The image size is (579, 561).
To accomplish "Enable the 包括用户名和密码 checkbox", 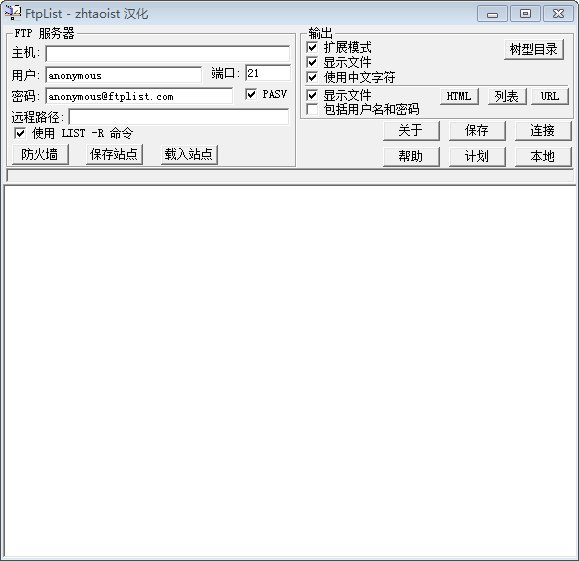I will coord(312,109).
